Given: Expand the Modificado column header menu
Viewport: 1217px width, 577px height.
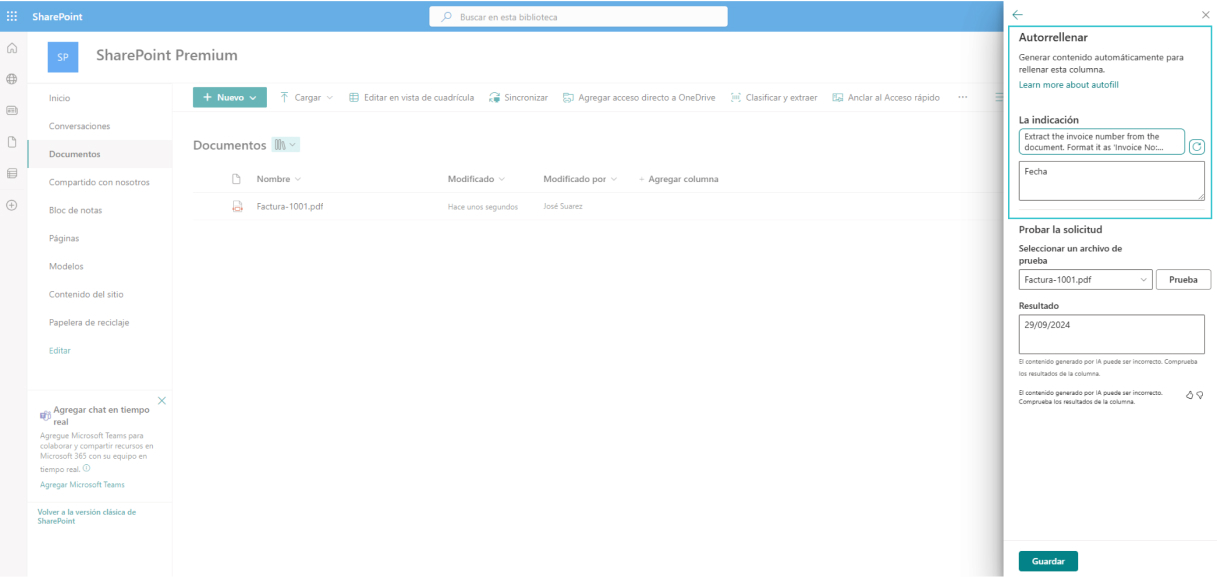Looking at the screenshot, I should (476, 179).
